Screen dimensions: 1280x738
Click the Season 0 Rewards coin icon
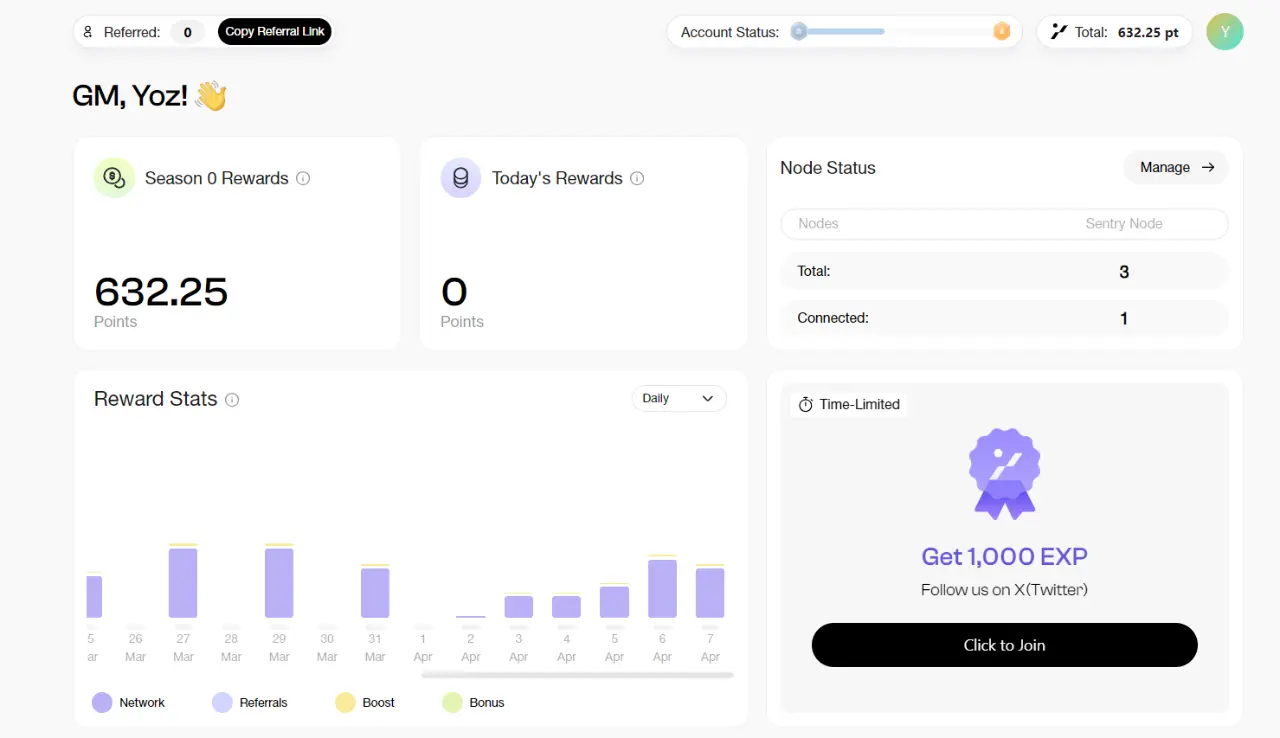(114, 178)
